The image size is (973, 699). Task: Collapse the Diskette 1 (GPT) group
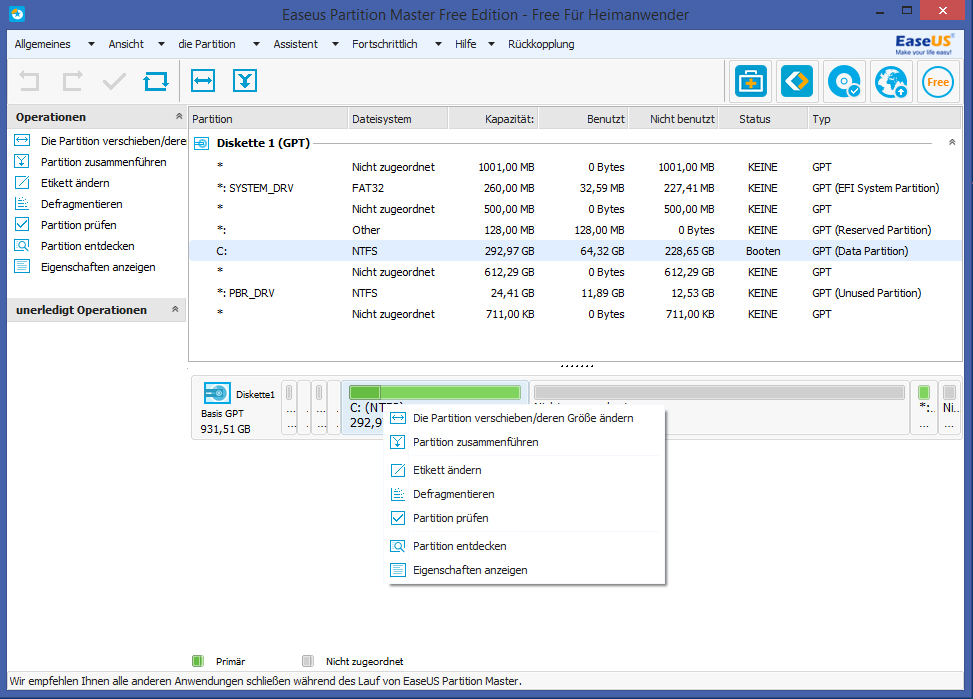click(x=952, y=142)
